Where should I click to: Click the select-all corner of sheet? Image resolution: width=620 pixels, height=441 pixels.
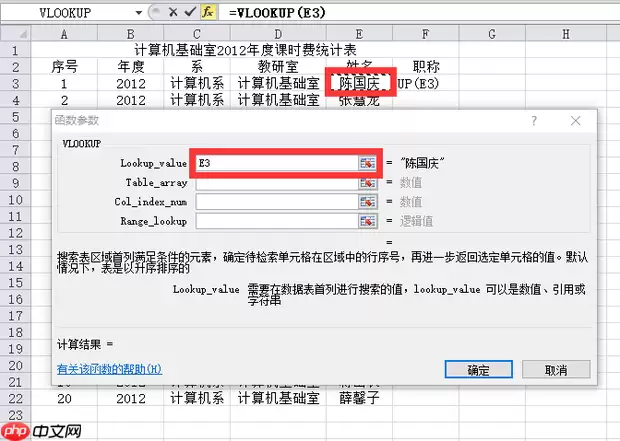(16, 34)
